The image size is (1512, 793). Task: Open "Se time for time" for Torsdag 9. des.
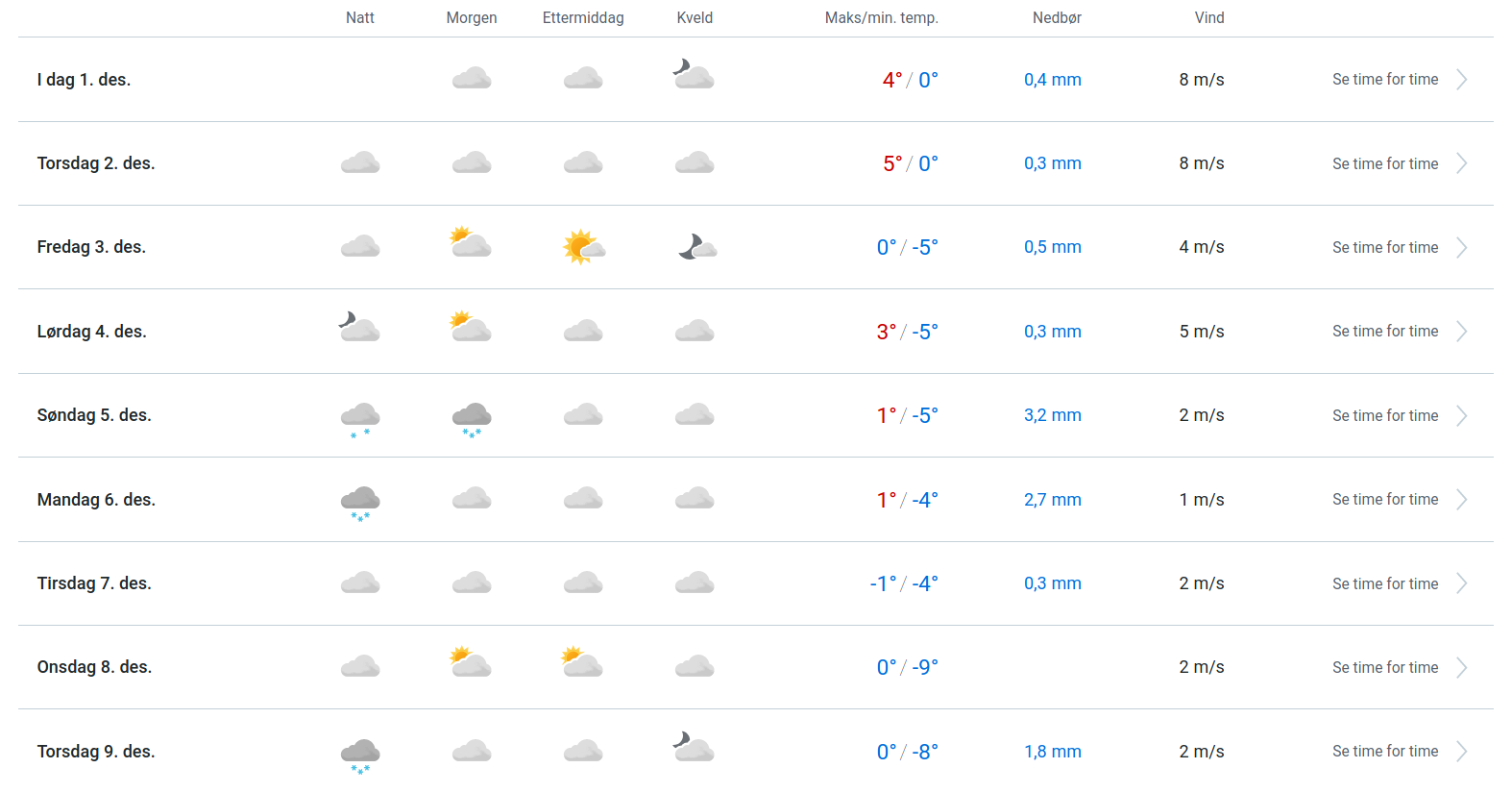[1385, 752]
